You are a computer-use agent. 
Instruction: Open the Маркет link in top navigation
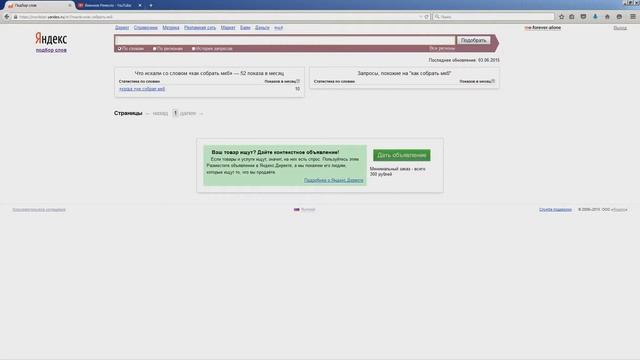pos(228,28)
